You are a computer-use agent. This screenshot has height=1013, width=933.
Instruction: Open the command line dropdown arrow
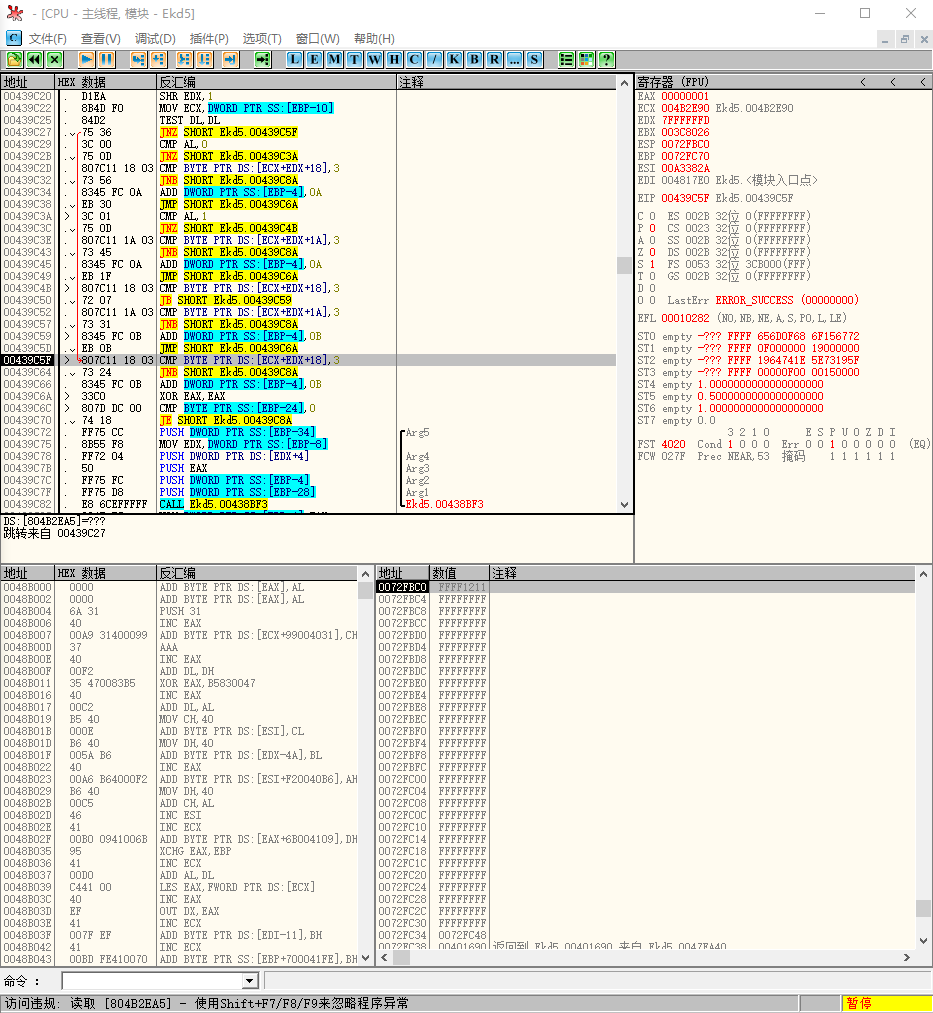(250, 981)
